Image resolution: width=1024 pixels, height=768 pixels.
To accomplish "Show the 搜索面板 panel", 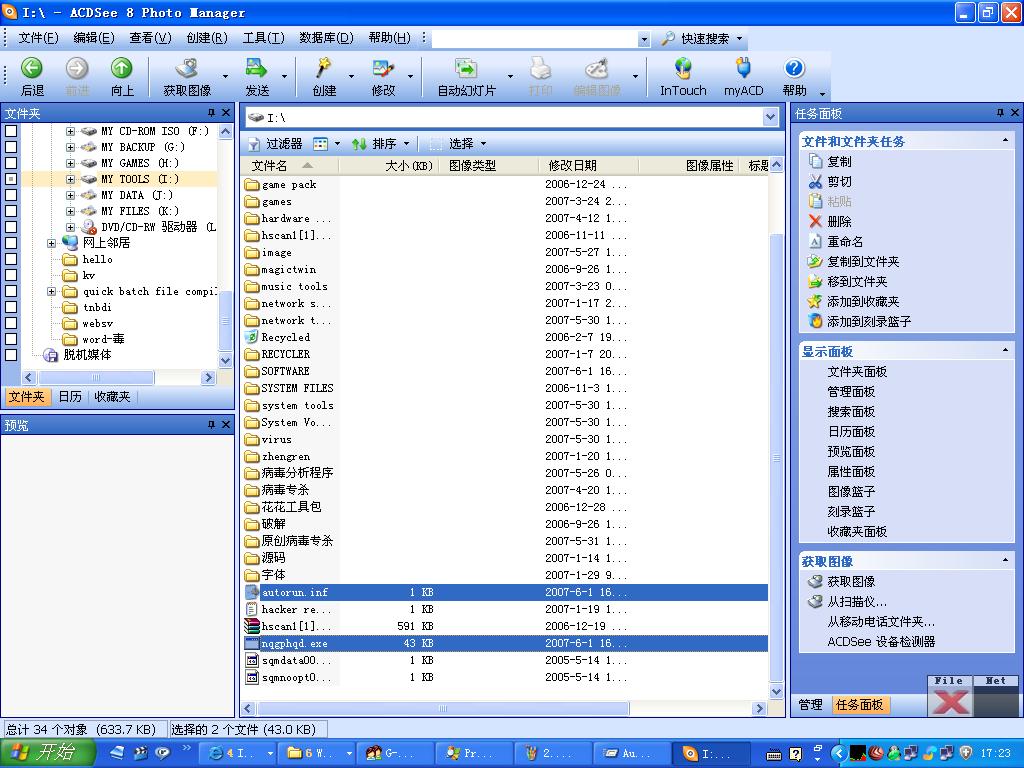I will [851, 411].
